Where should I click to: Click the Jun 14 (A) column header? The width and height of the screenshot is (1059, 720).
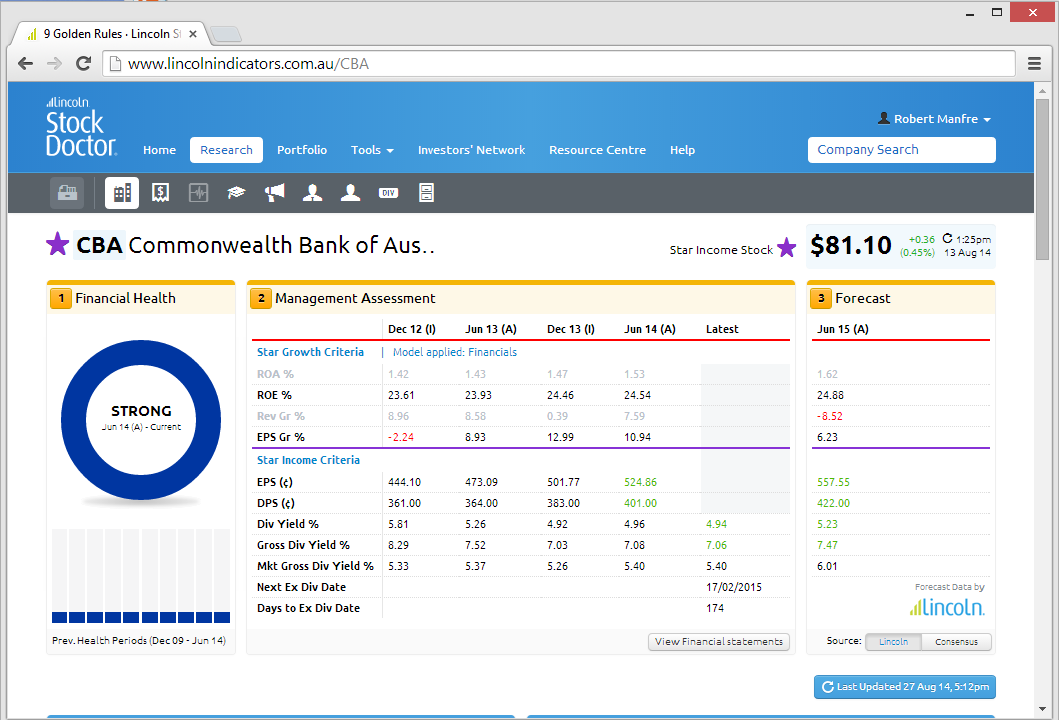(x=650, y=329)
